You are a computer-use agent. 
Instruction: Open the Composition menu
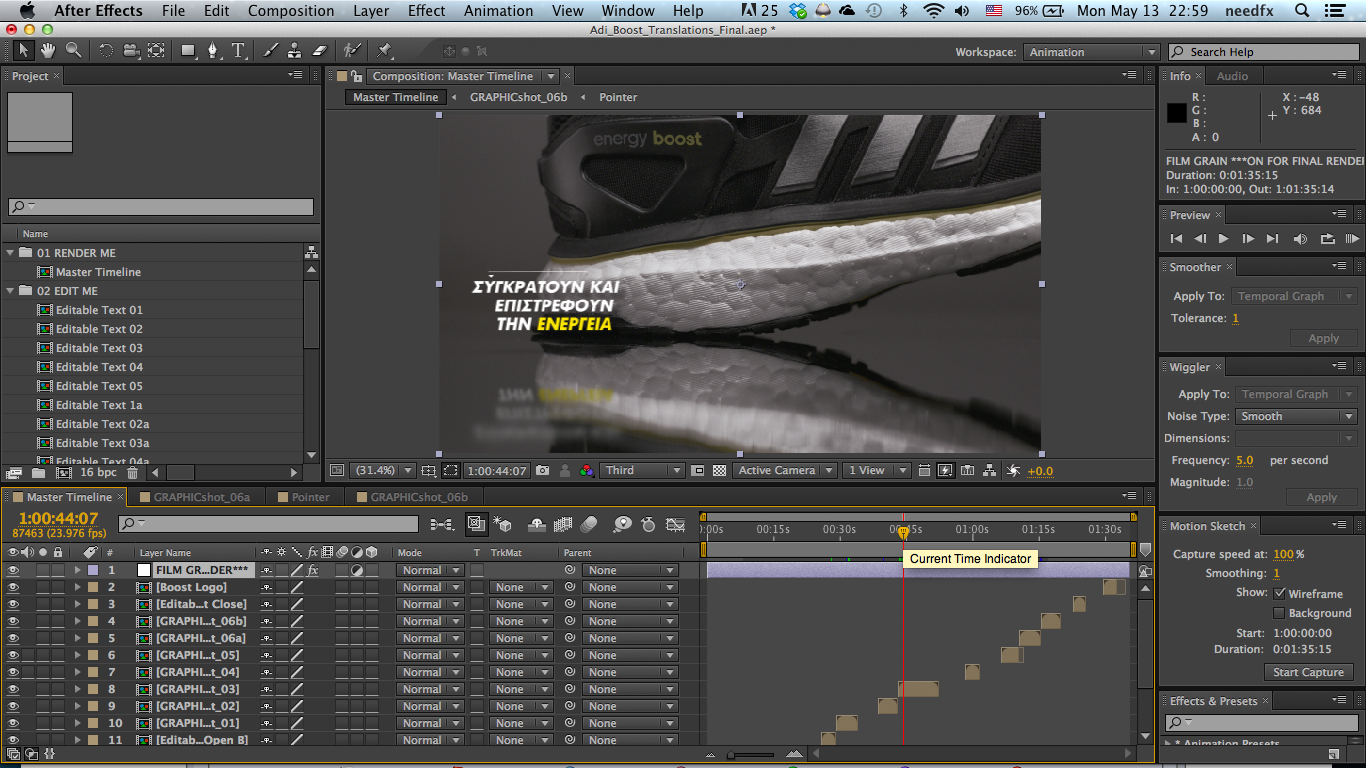coord(291,11)
